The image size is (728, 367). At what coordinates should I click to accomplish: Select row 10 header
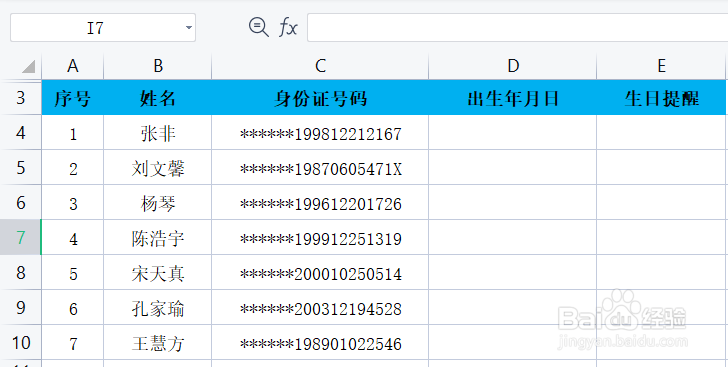[20, 342]
